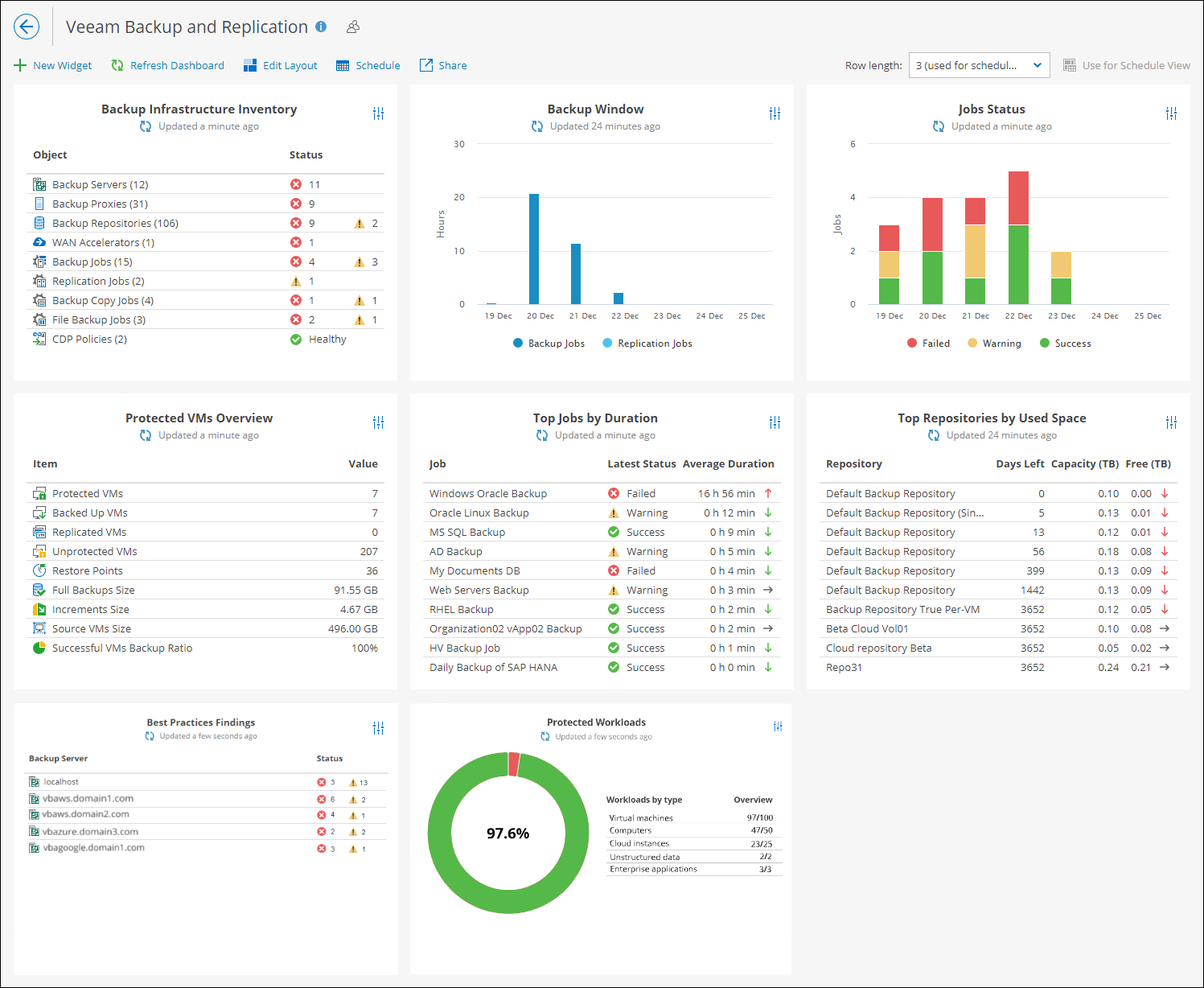Image resolution: width=1204 pixels, height=988 pixels.
Task: Click up trend arrow for Windows Oracle Backup
Action: 768,493
